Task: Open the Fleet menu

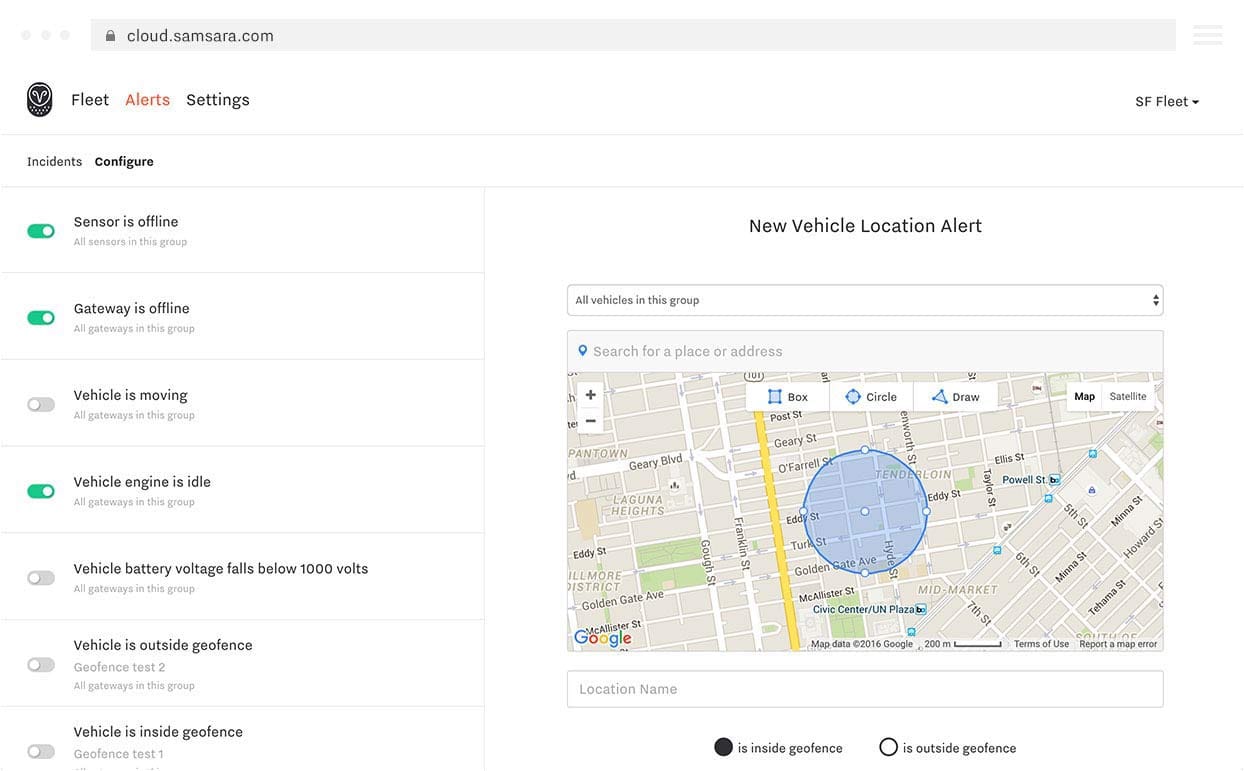Action: pos(90,99)
